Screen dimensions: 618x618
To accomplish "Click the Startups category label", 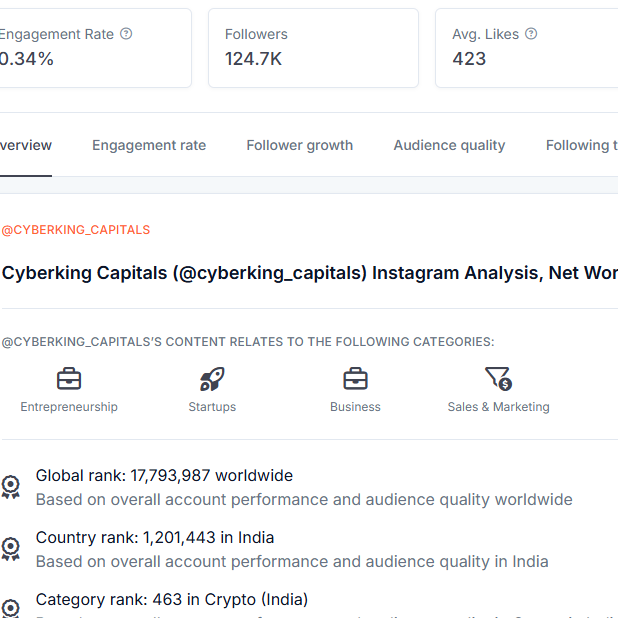I will coord(212,407).
